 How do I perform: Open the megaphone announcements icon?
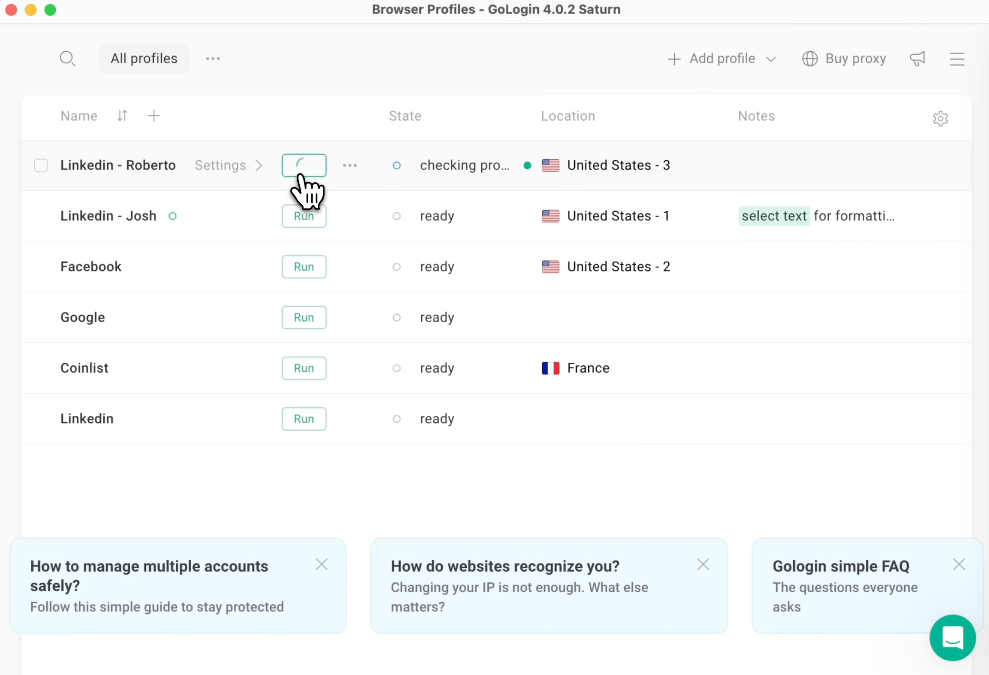(917, 59)
